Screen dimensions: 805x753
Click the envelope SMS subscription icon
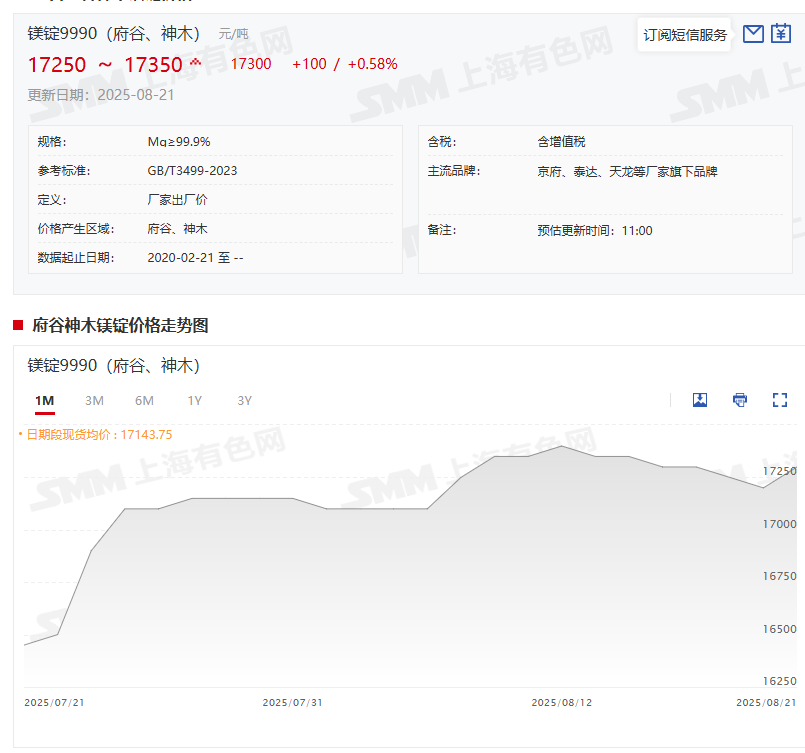(753, 34)
